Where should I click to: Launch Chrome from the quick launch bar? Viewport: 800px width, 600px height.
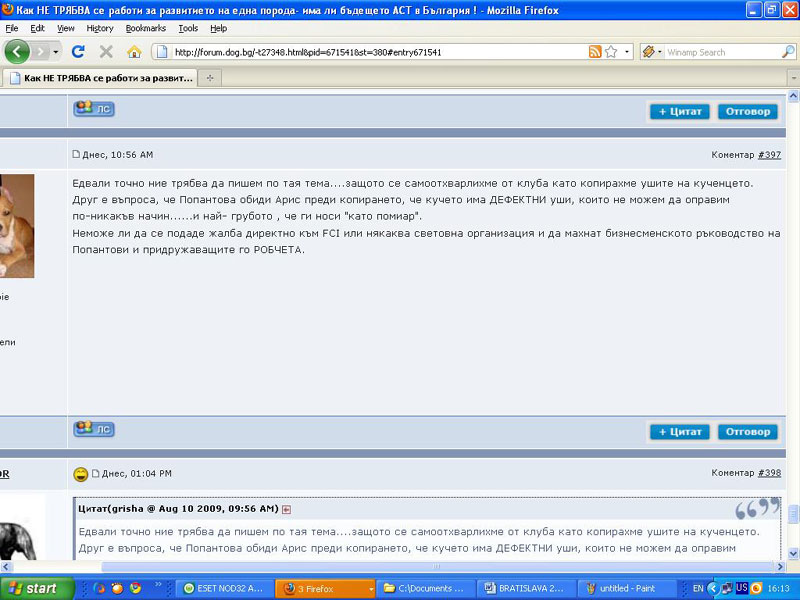[x=135, y=588]
